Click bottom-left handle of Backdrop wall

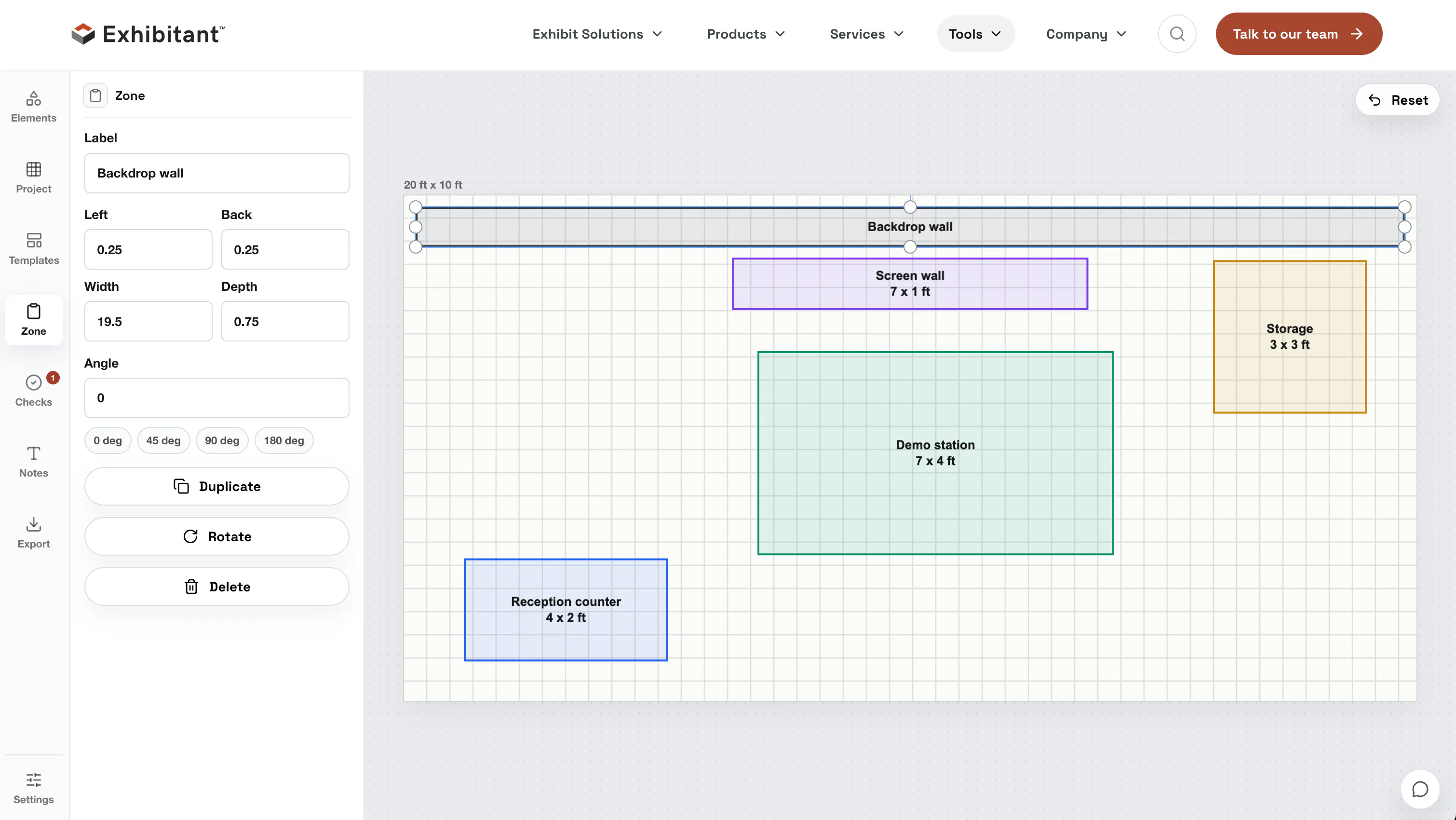[416, 246]
